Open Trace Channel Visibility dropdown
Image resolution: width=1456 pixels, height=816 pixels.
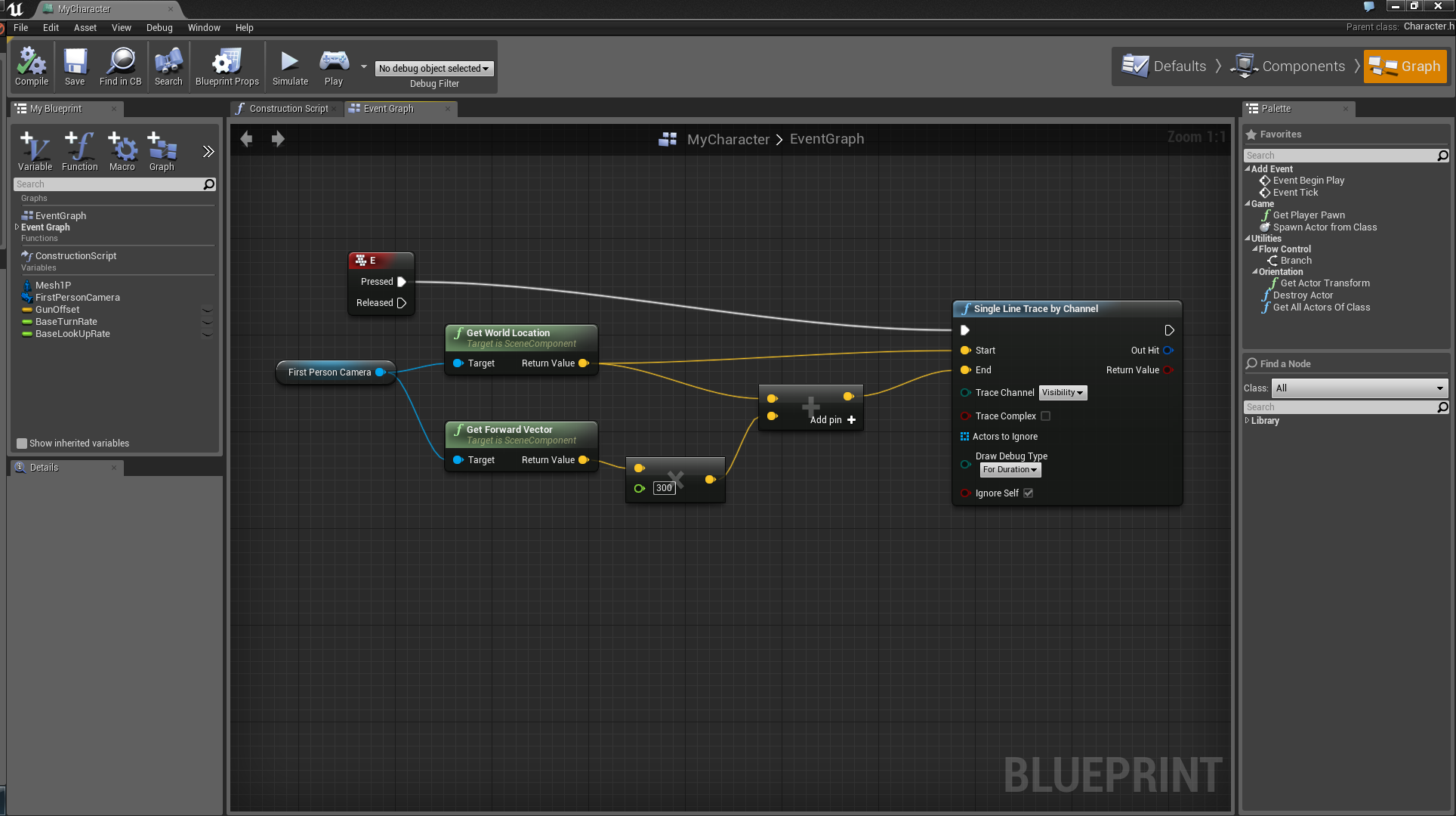pyautogui.click(x=1063, y=393)
